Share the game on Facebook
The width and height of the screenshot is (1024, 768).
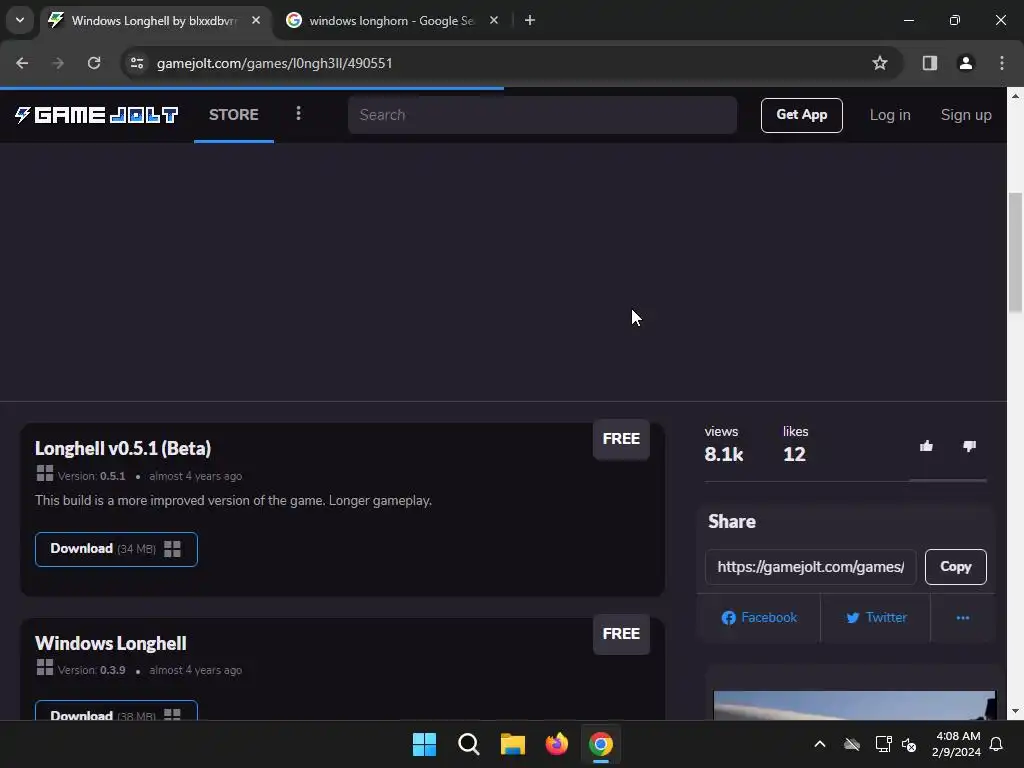[x=759, y=617]
